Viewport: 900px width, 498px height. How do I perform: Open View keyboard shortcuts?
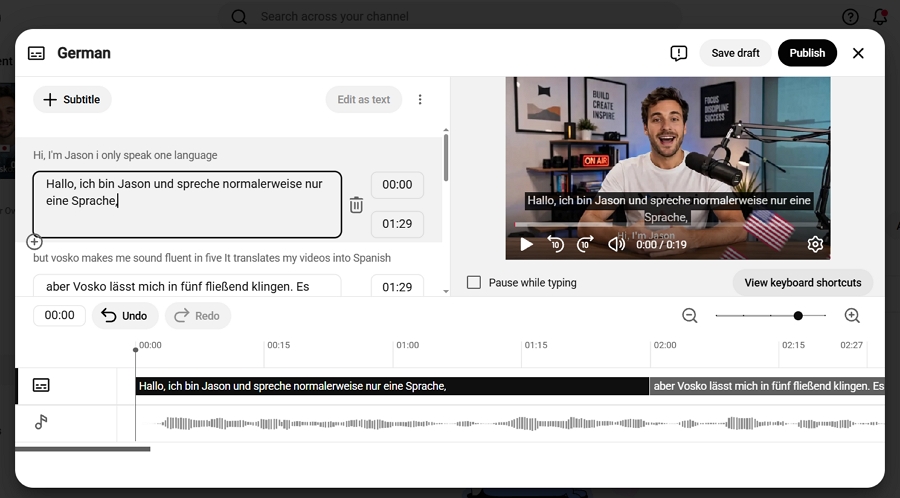point(802,283)
